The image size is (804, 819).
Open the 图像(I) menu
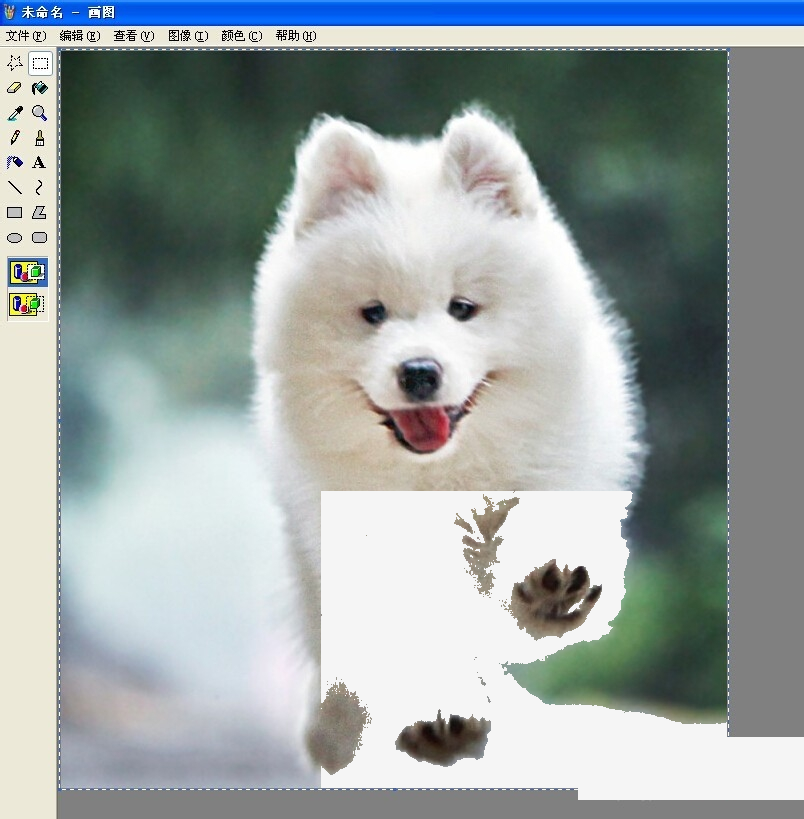188,36
